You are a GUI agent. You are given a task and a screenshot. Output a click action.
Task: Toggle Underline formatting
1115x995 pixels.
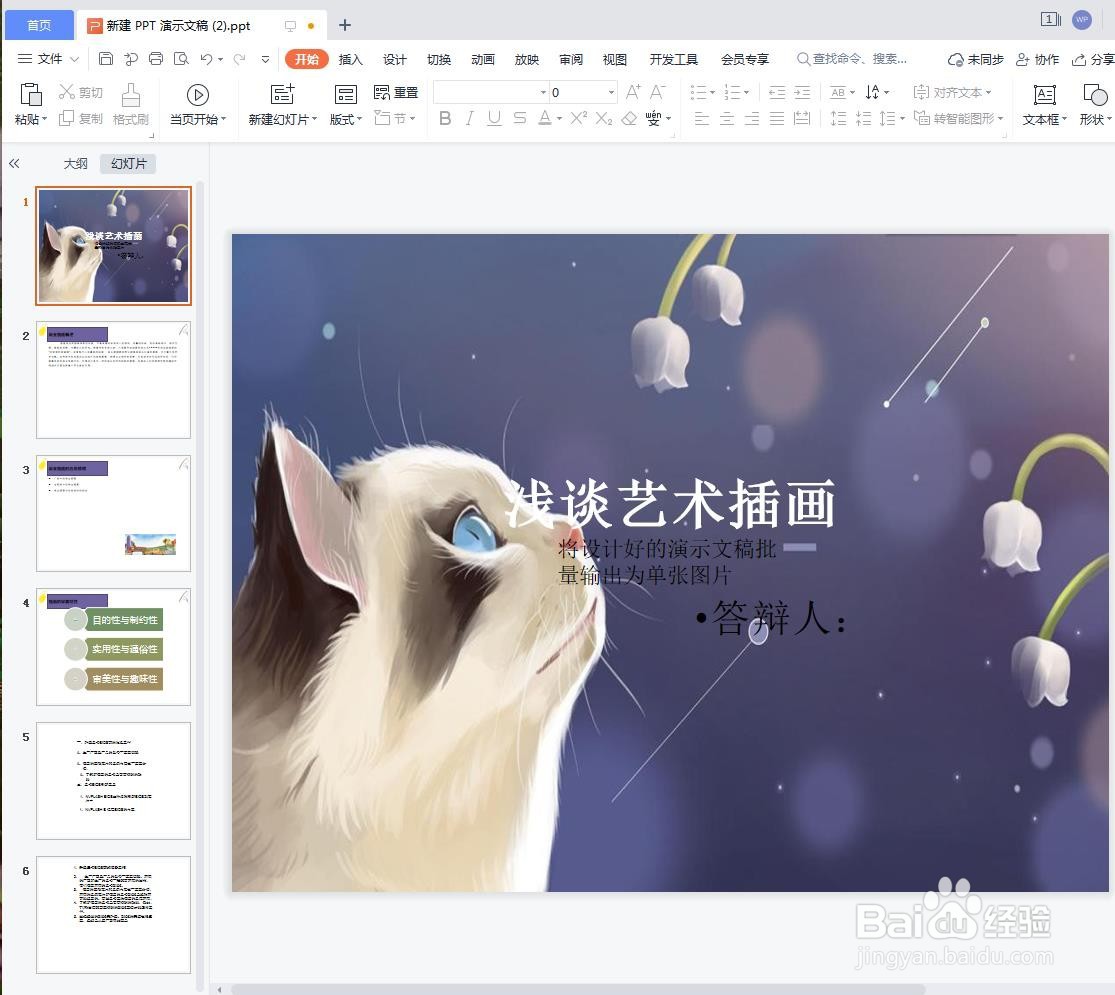[494, 118]
